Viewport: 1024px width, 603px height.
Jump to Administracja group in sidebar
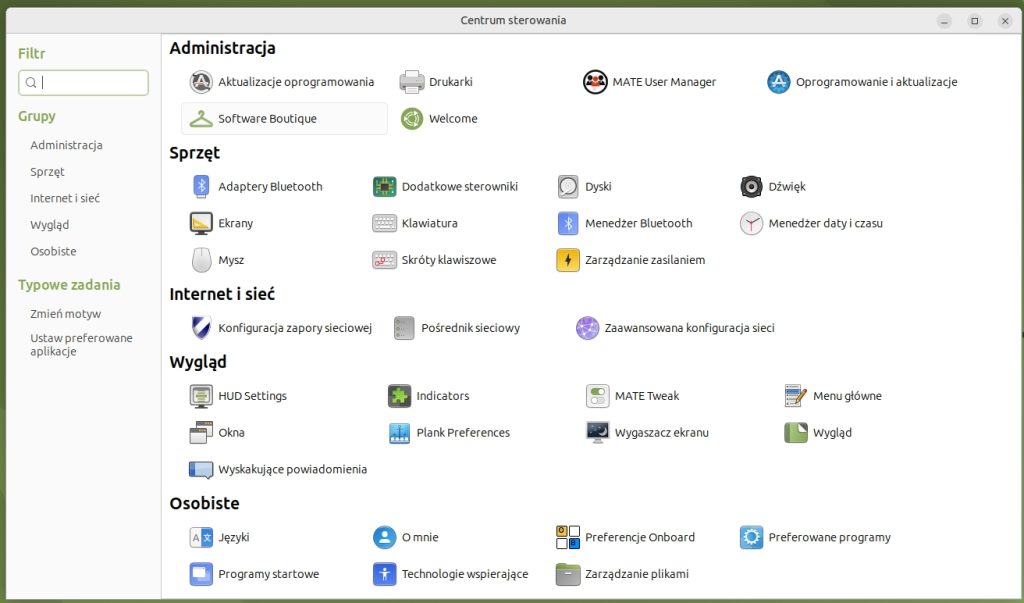click(x=66, y=145)
